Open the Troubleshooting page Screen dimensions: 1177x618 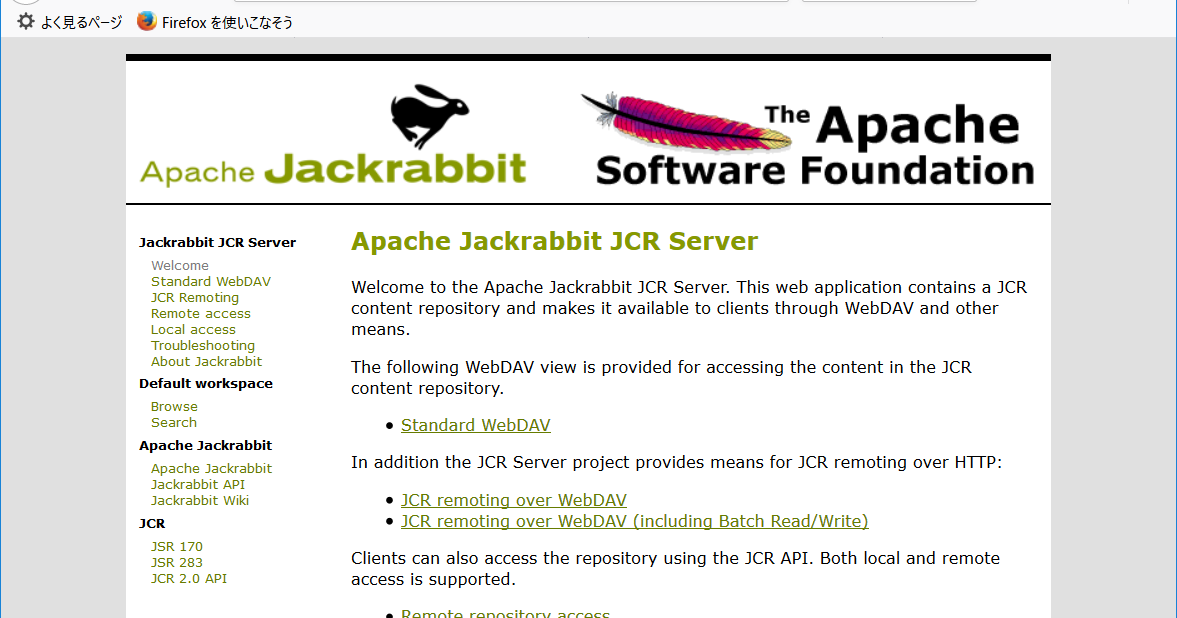coord(202,345)
